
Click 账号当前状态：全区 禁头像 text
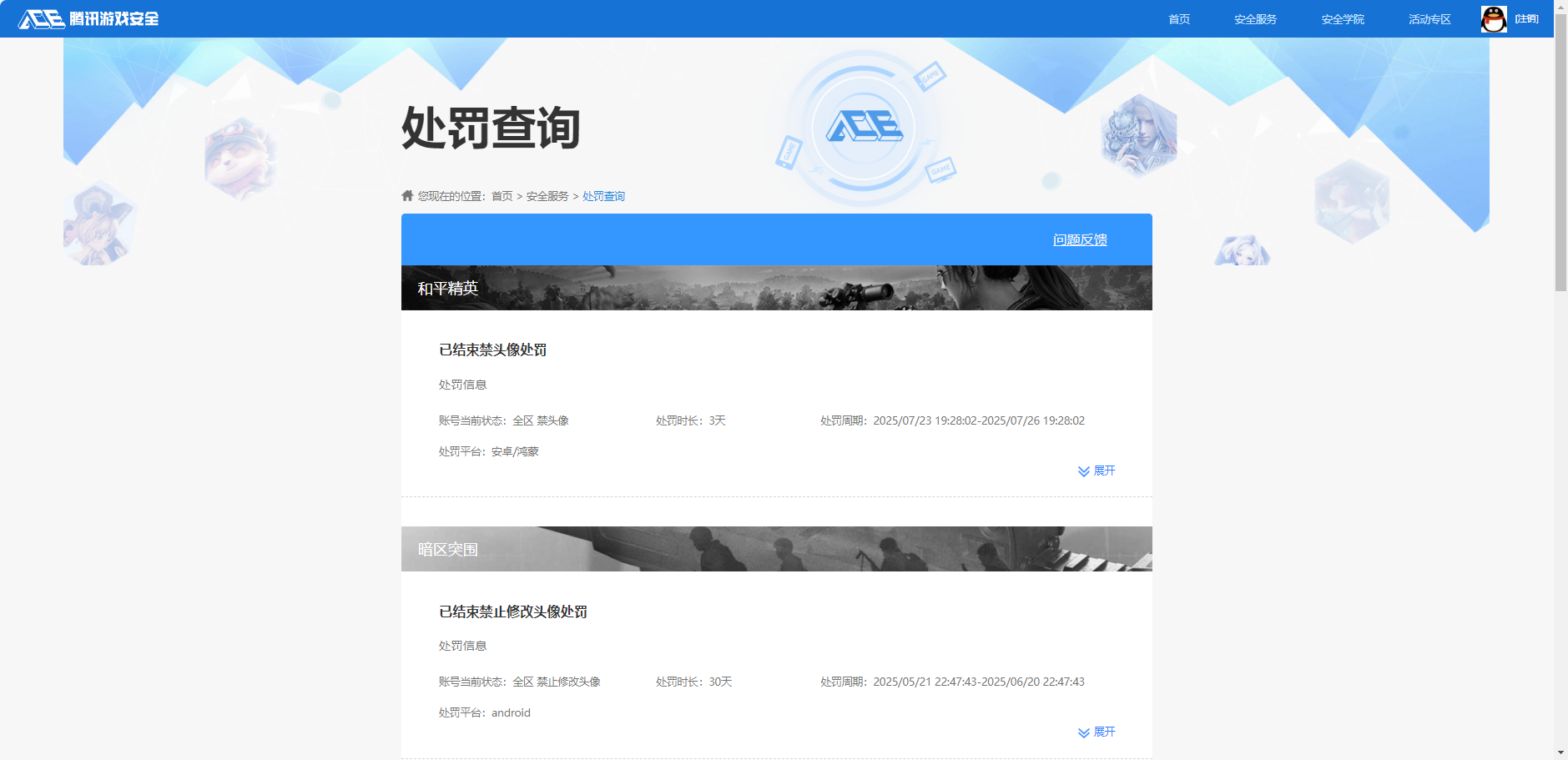coord(504,420)
